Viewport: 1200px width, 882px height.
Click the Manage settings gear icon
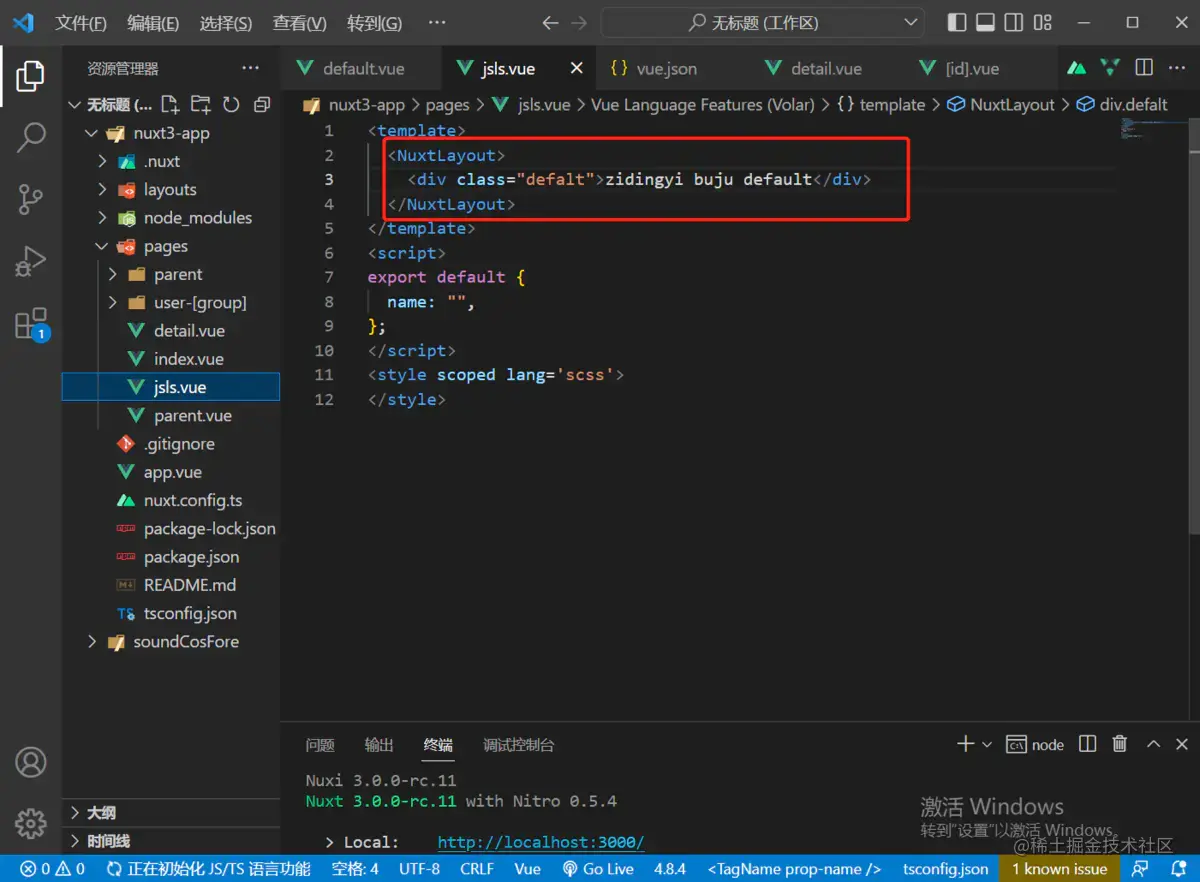click(x=31, y=823)
